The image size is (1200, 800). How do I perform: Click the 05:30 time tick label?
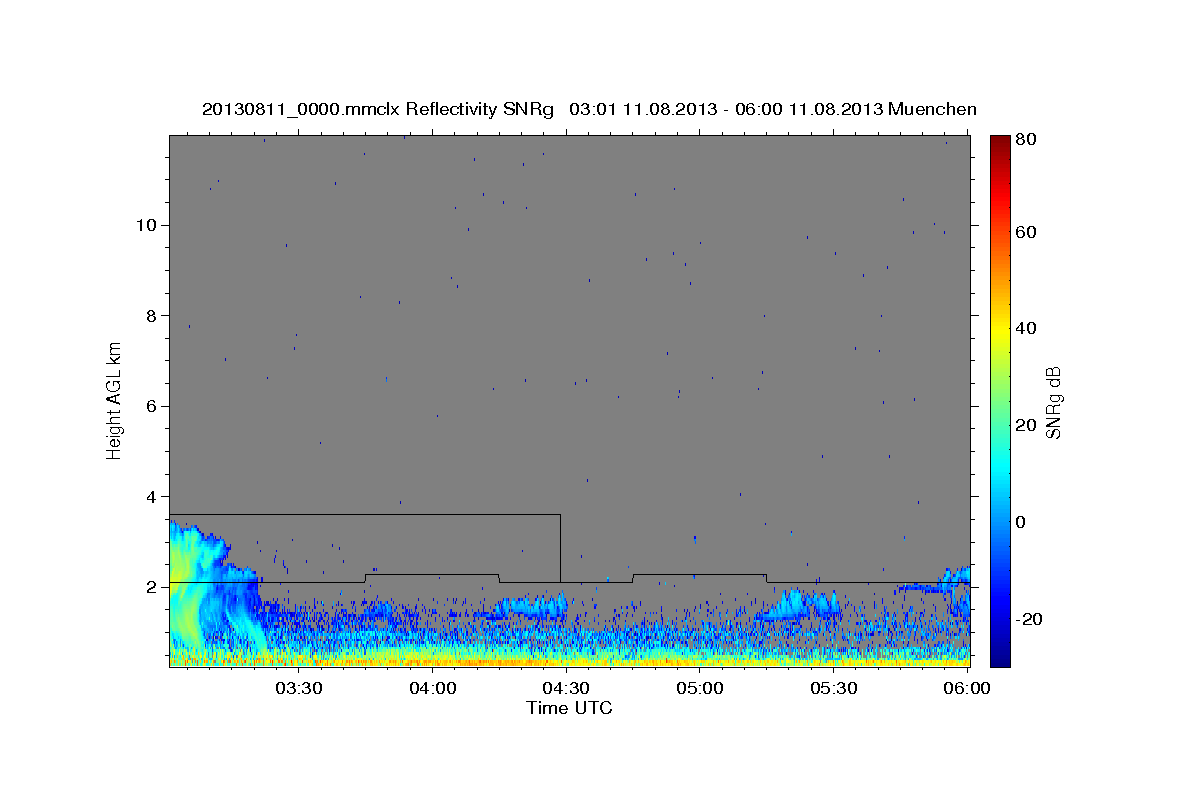(x=833, y=689)
